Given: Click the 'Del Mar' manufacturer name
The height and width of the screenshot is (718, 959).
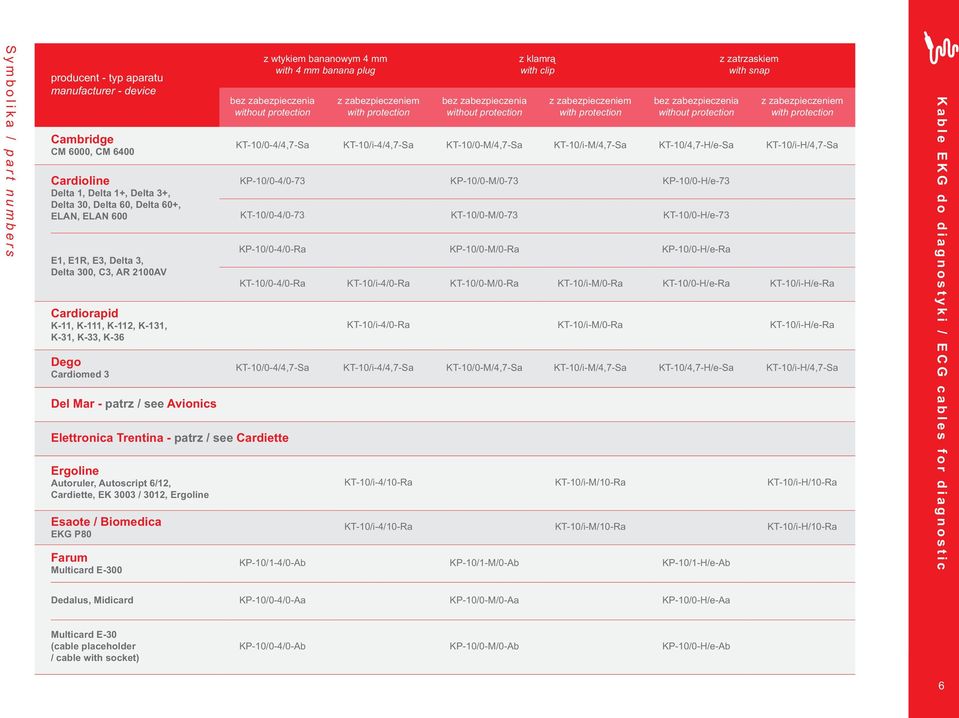Looking at the screenshot, I should pyautogui.click(x=72, y=404).
